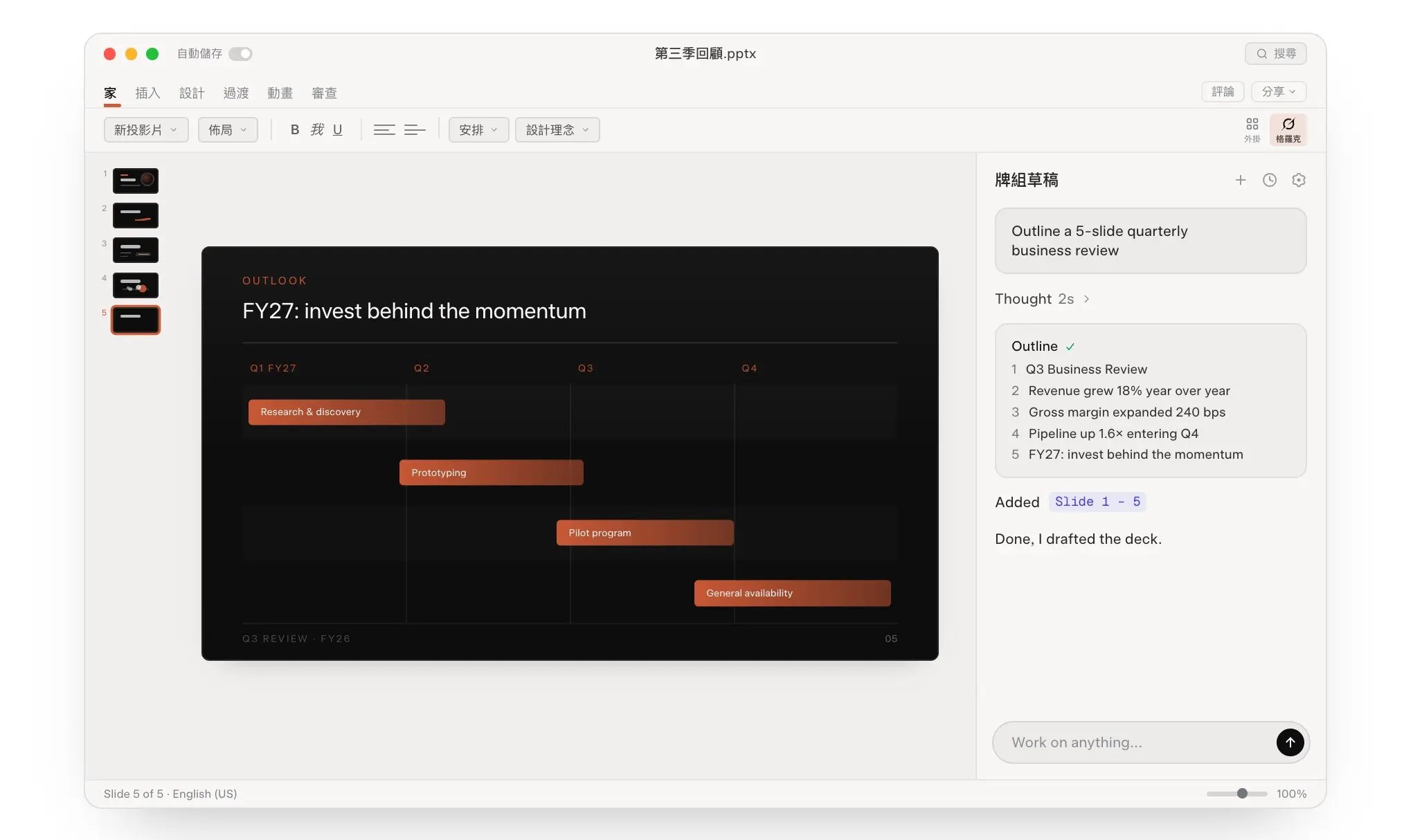Click the Q3 REVIEW · FY26 footer text
Image resolution: width=1404 pixels, height=840 pixels.
[x=296, y=639]
